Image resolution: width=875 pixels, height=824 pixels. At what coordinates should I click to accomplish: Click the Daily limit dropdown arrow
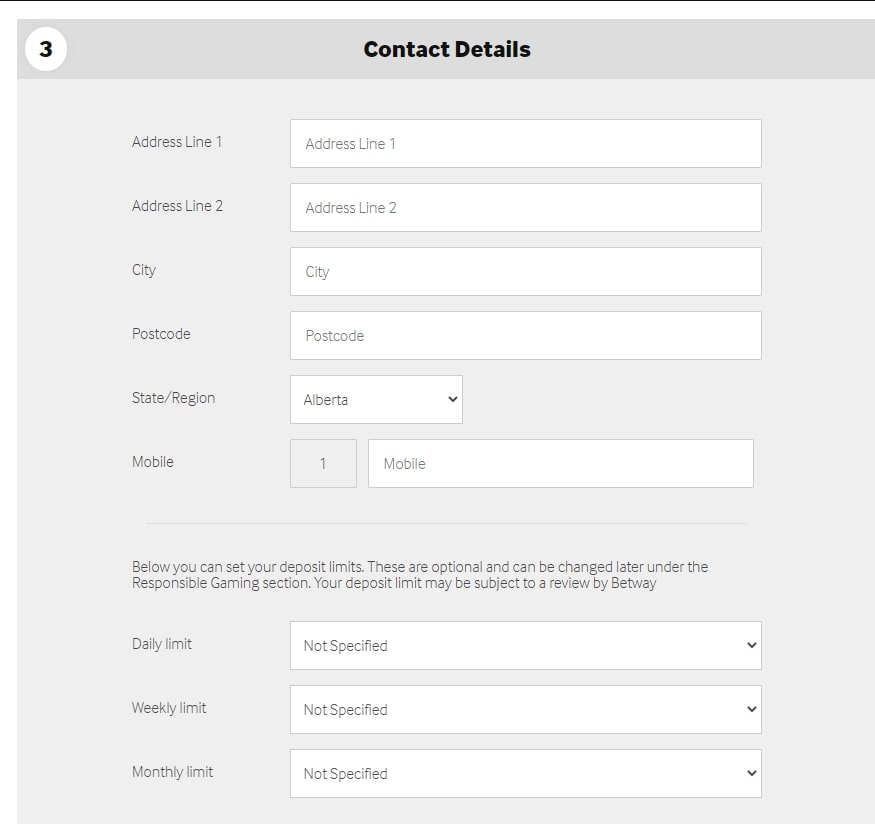click(752, 645)
